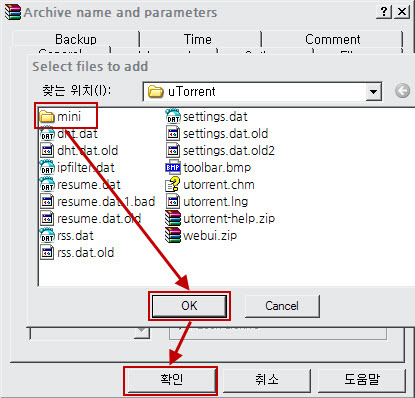Click the resume.dat.1.bad file icon
This screenshot has width=415, height=398.
(x=47, y=202)
